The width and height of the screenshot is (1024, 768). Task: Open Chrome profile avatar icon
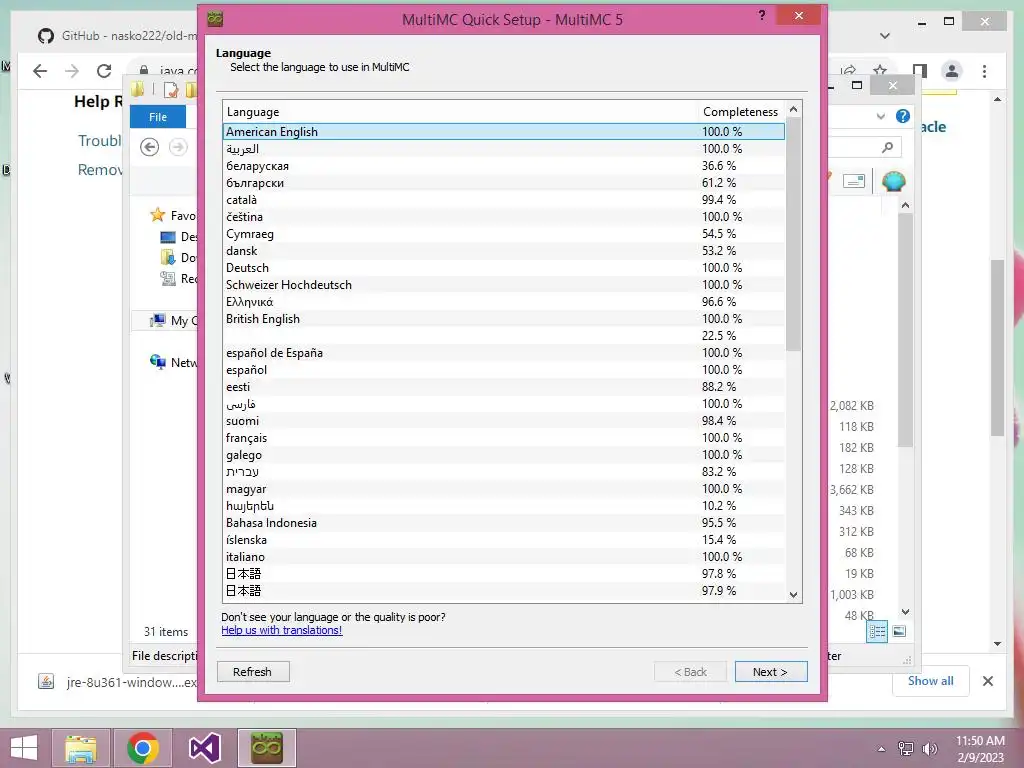[x=952, y=71]
